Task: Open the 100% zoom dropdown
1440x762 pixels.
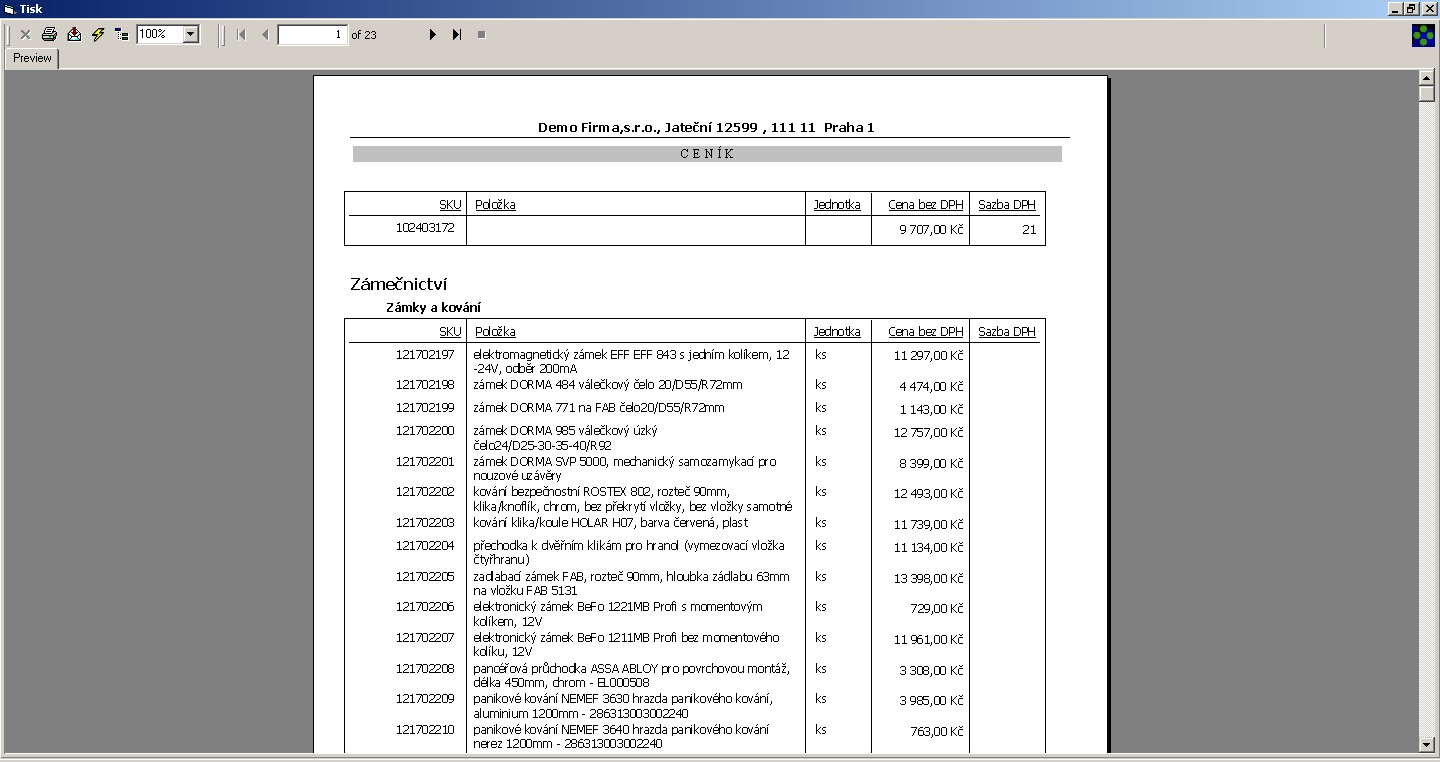Action: 191,34
